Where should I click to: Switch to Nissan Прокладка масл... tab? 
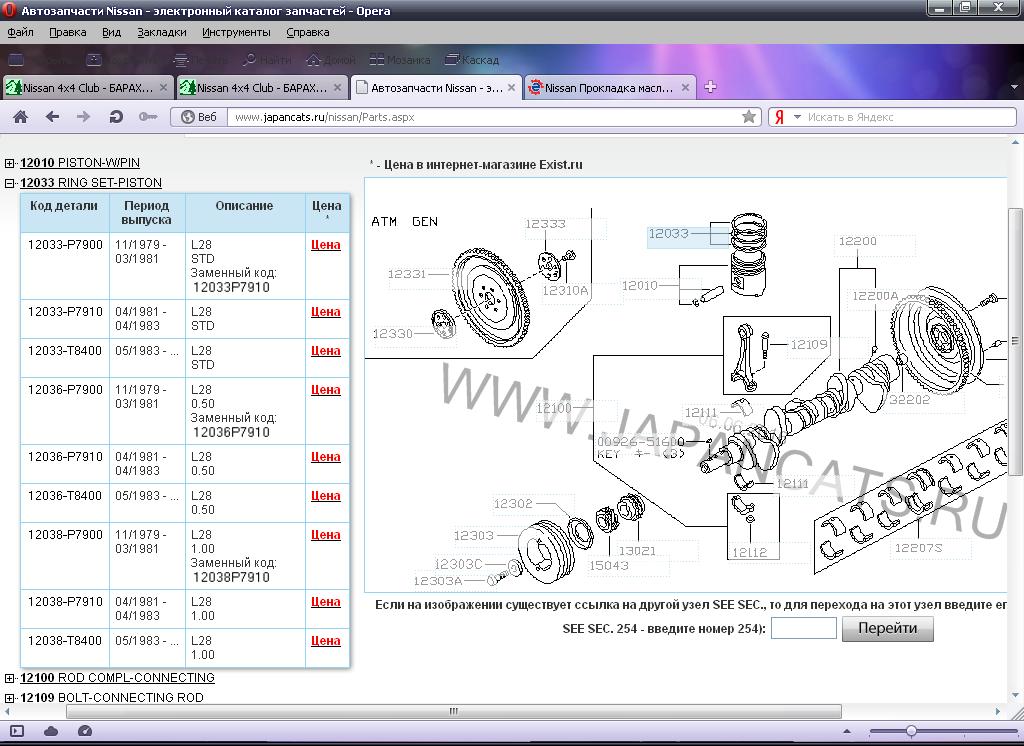click(609, 88)
